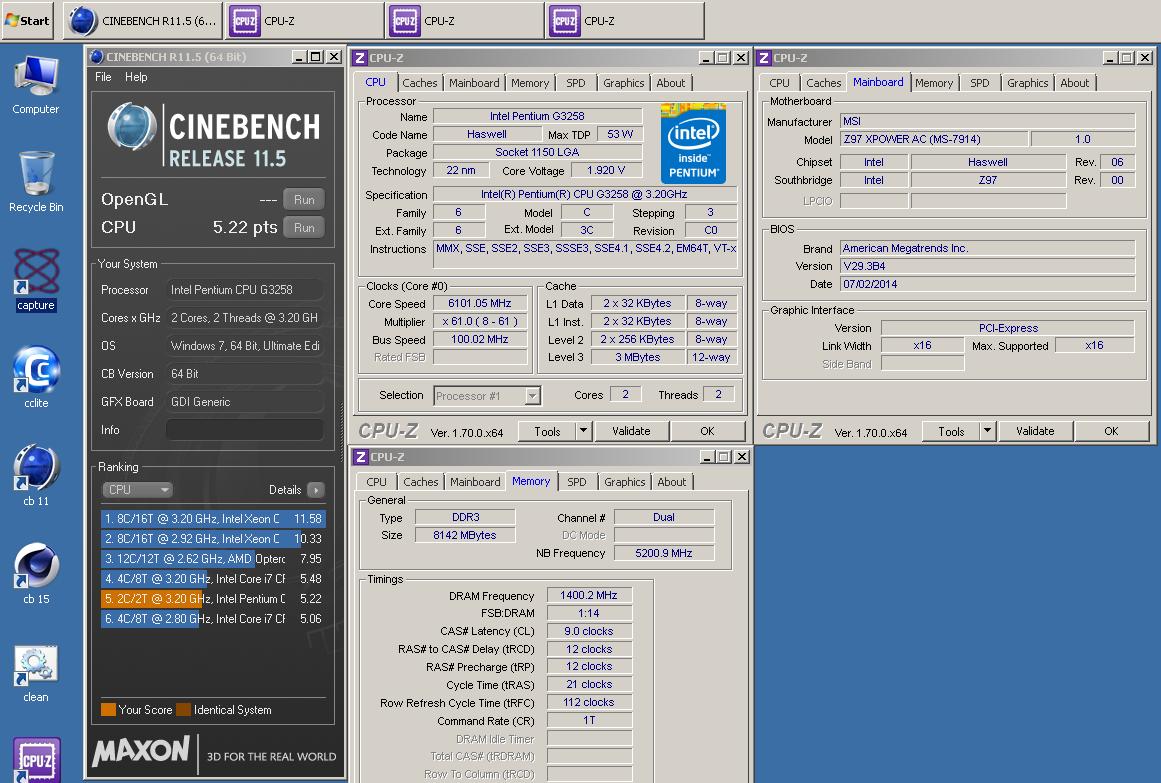Click the Z icon in the Memory window title bar
This screenshot has height=783, width=1161.
click(x=361, y=457)
